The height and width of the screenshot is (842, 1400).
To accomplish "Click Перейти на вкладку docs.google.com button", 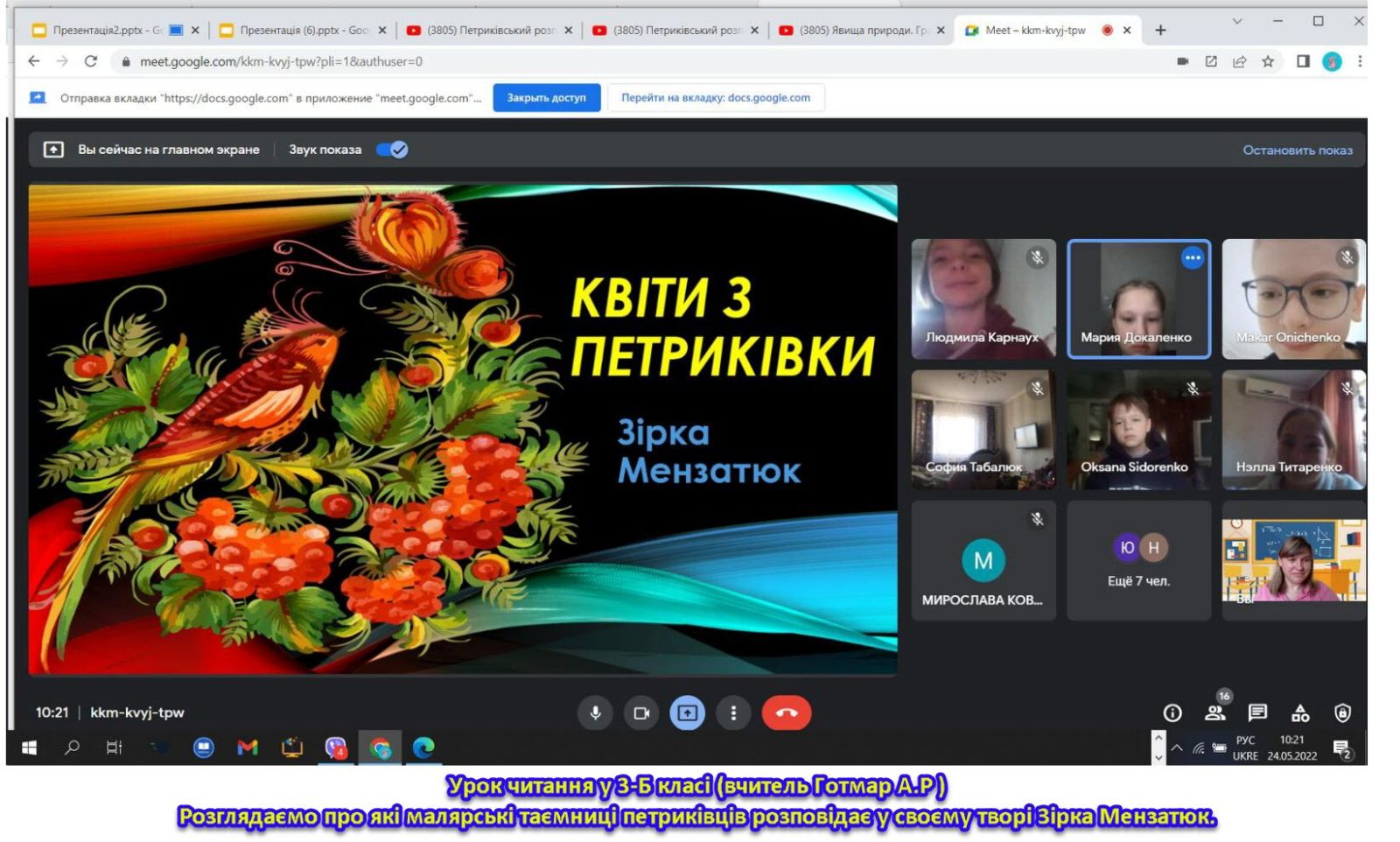I will (x=715, y=98).
